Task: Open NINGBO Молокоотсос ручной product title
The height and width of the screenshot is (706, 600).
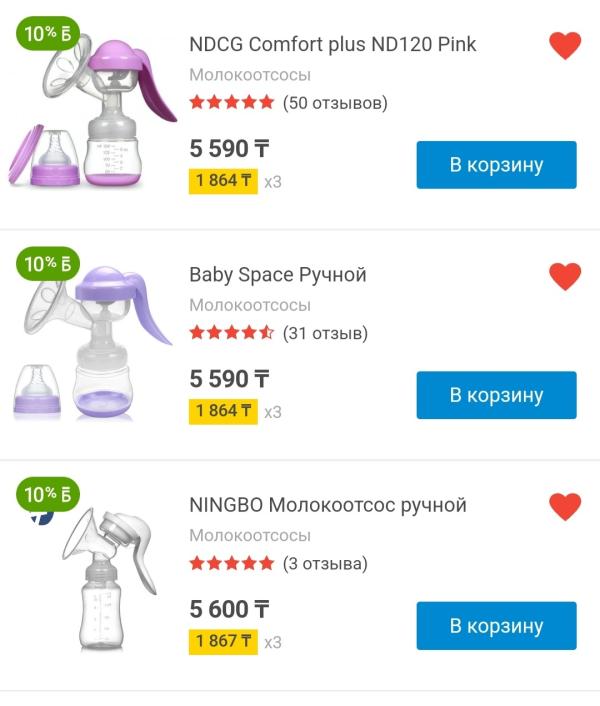Action: [328, 505]
